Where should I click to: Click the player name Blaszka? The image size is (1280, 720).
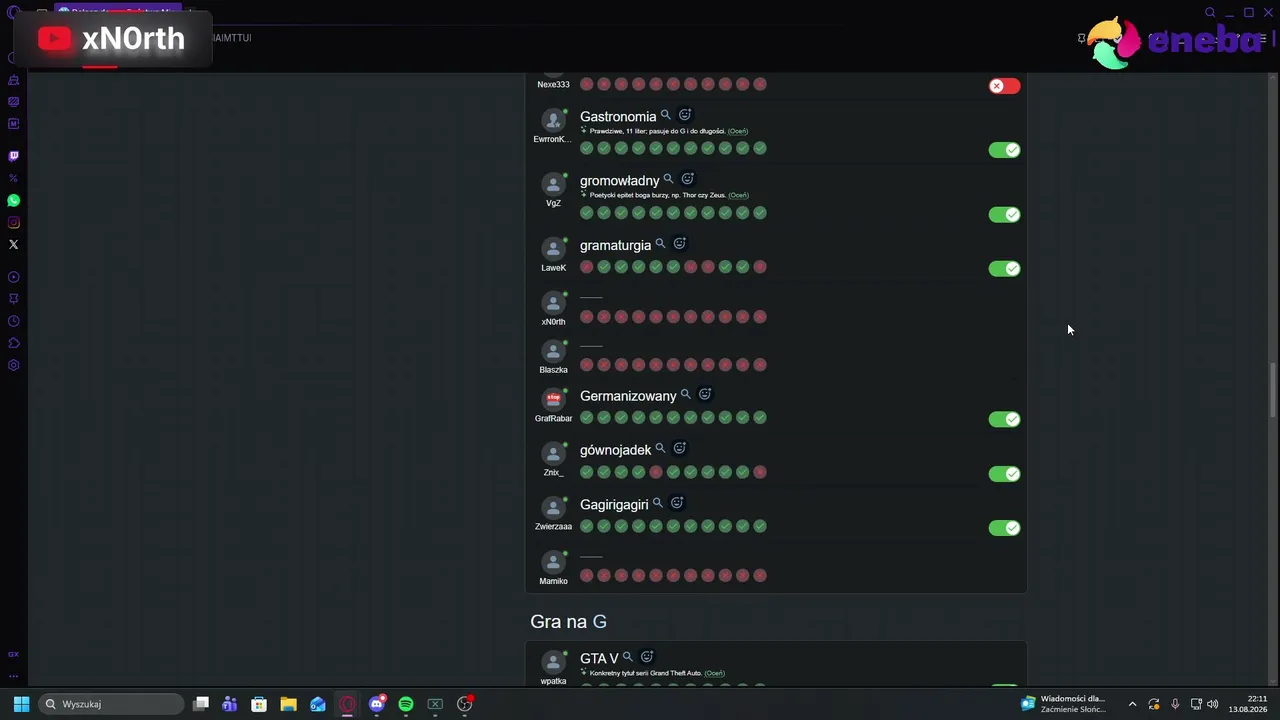tap(553, 370)
